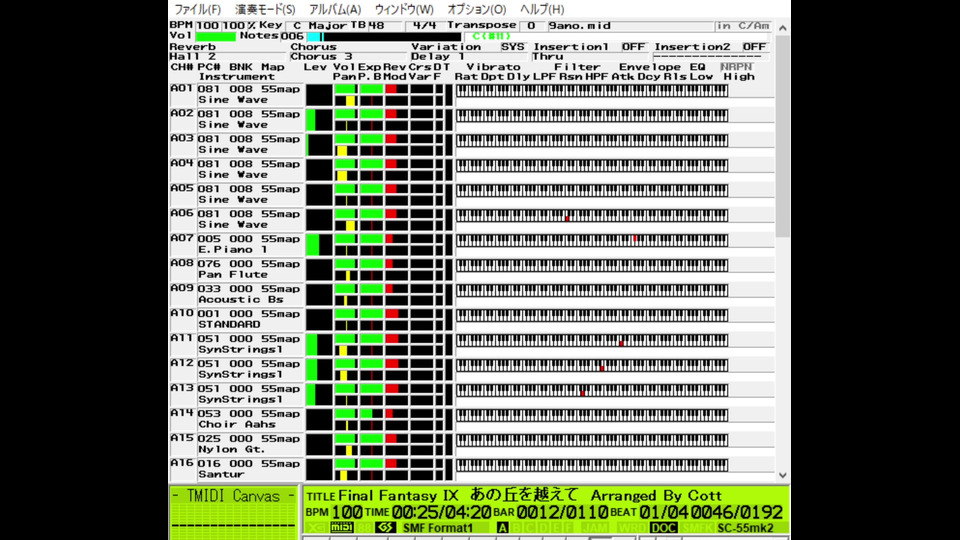Click A06 keyboard display row
The width and height of the screenshot is (960, 540).
click(x=592, y=216)
